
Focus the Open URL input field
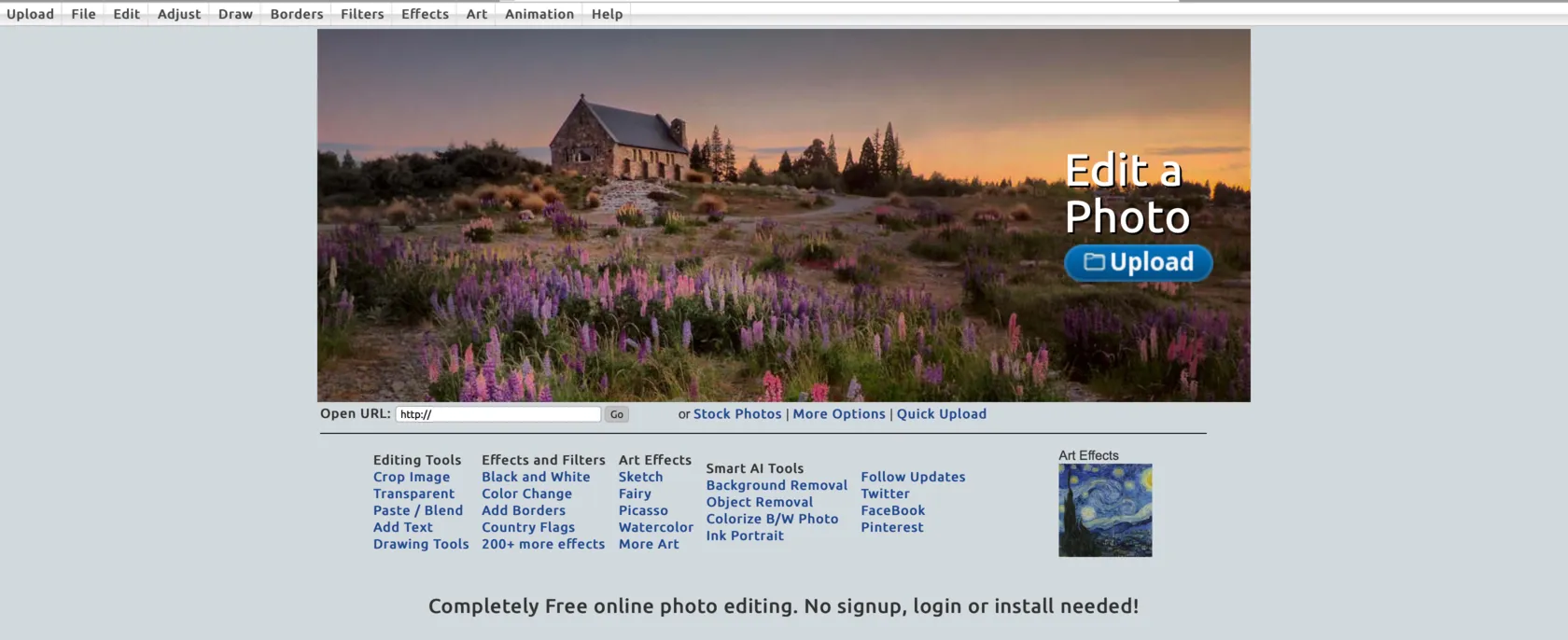(x=498, y=414)
